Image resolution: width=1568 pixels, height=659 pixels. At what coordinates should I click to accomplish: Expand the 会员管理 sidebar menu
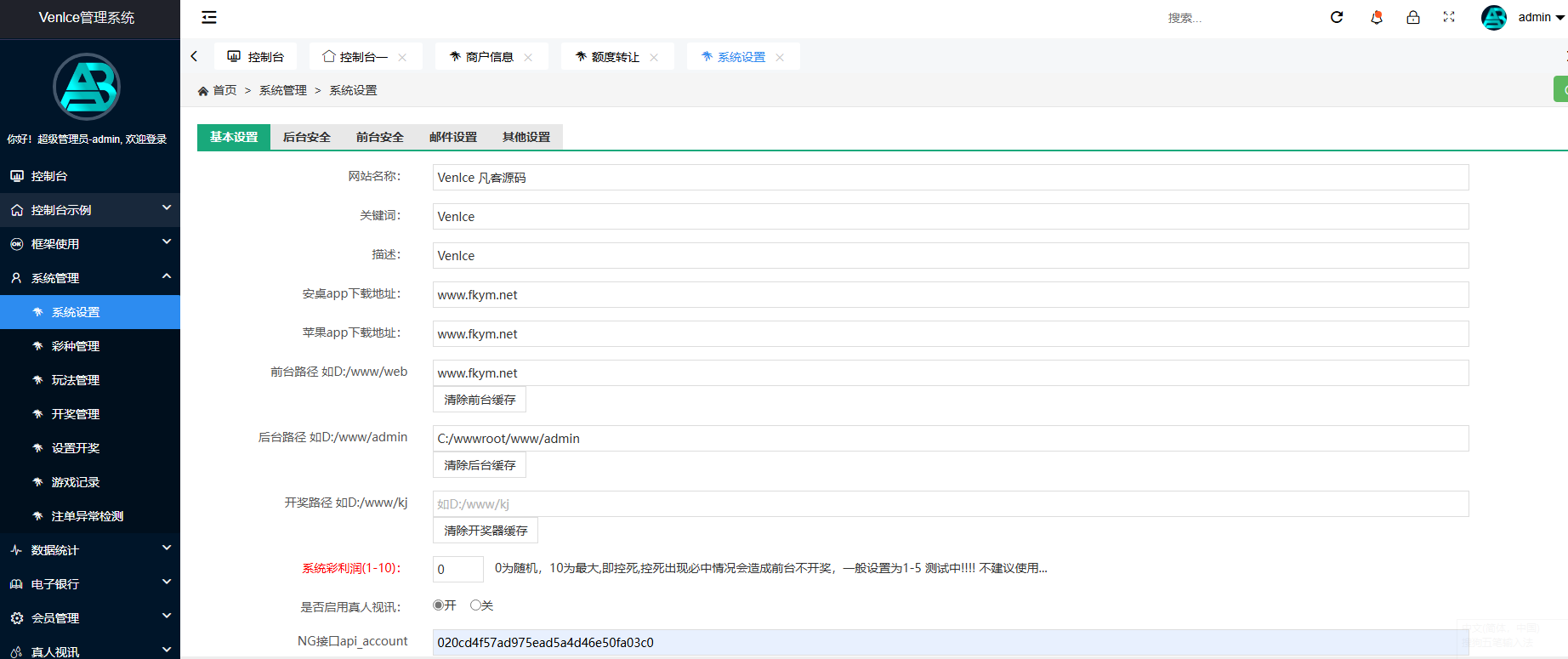point(89,618)
